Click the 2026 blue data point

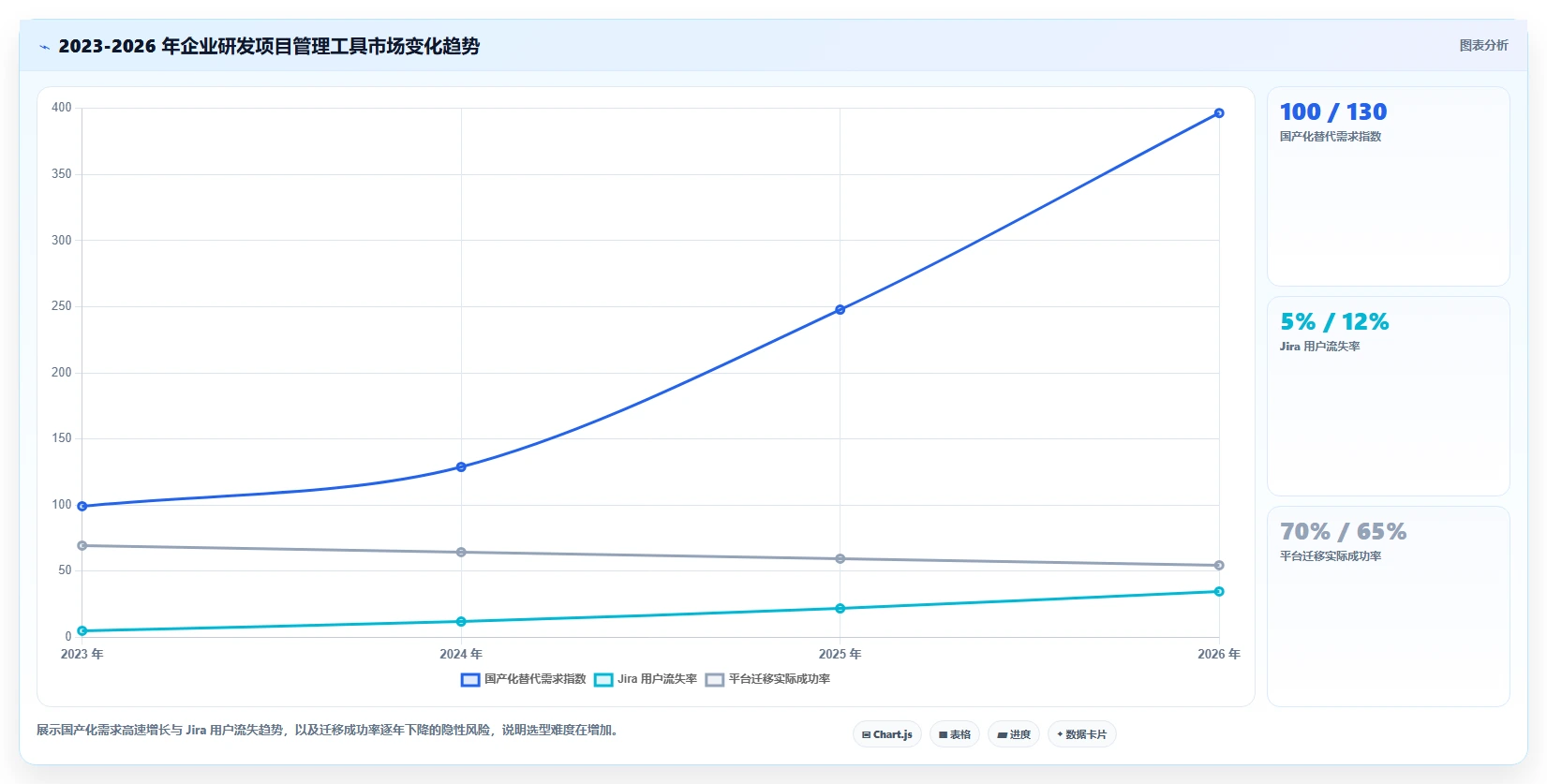1219,113
